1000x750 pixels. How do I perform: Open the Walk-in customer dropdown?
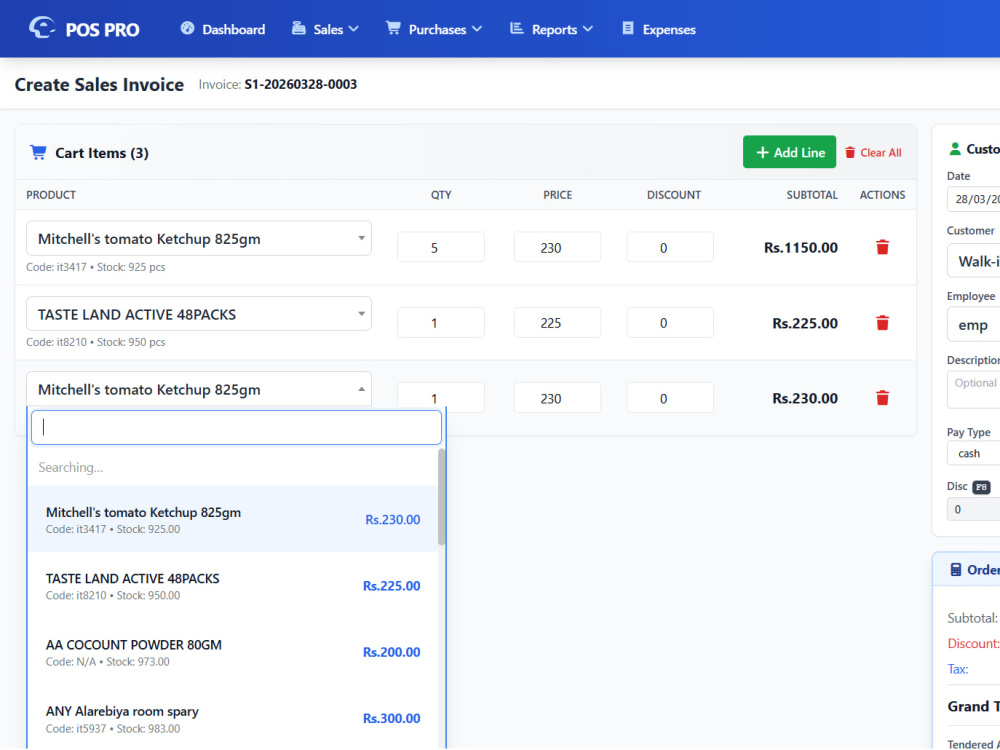tap(974, 261)
